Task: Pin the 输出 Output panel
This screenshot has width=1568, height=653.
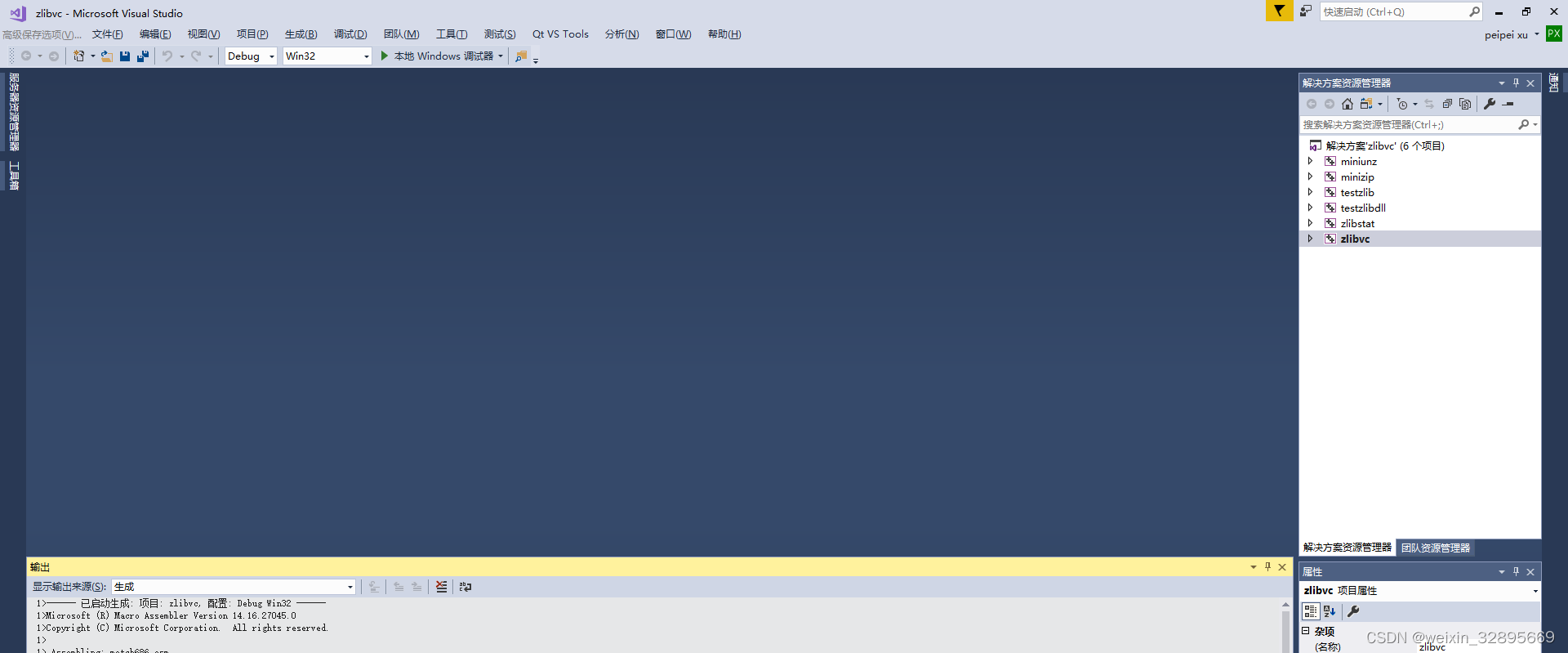Action: (1267, 566)
